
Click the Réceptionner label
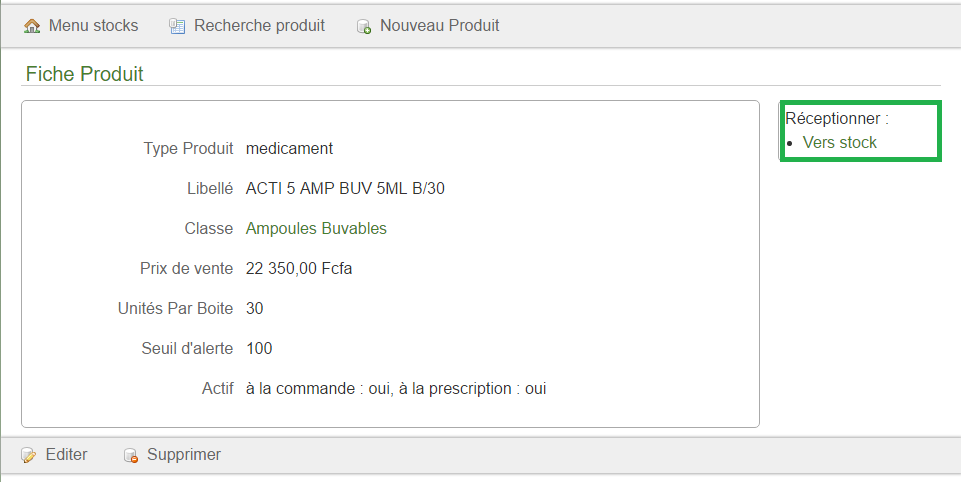pyautogui.click(x=837, y=118)
